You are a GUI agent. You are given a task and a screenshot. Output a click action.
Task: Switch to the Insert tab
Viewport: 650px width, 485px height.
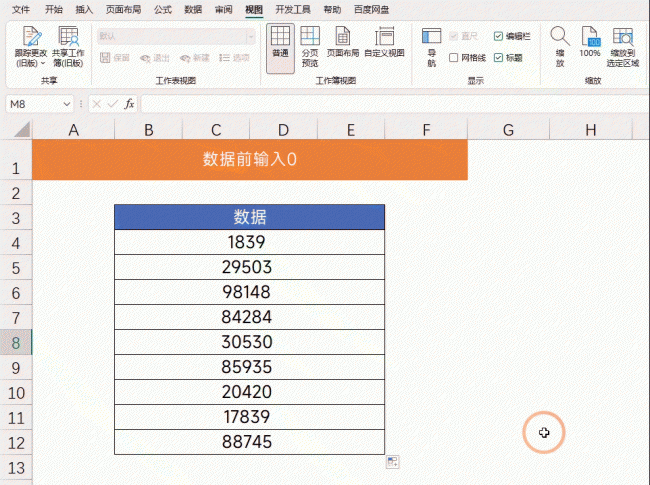pyautogui.click(x=84, y=10)
